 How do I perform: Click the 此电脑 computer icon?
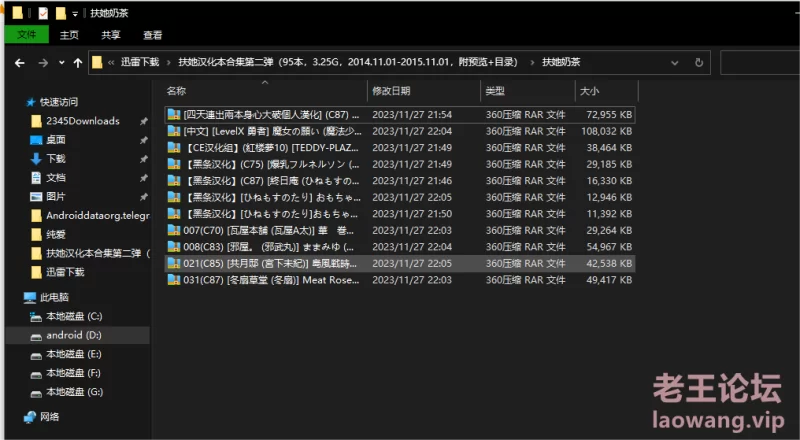click(30, 297)
